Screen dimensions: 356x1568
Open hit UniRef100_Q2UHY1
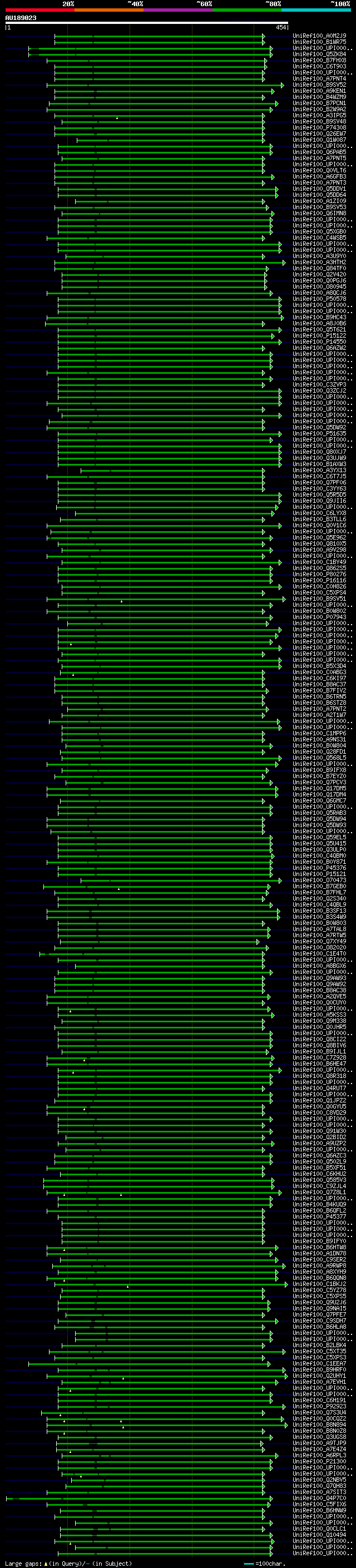click(319, 1376)
